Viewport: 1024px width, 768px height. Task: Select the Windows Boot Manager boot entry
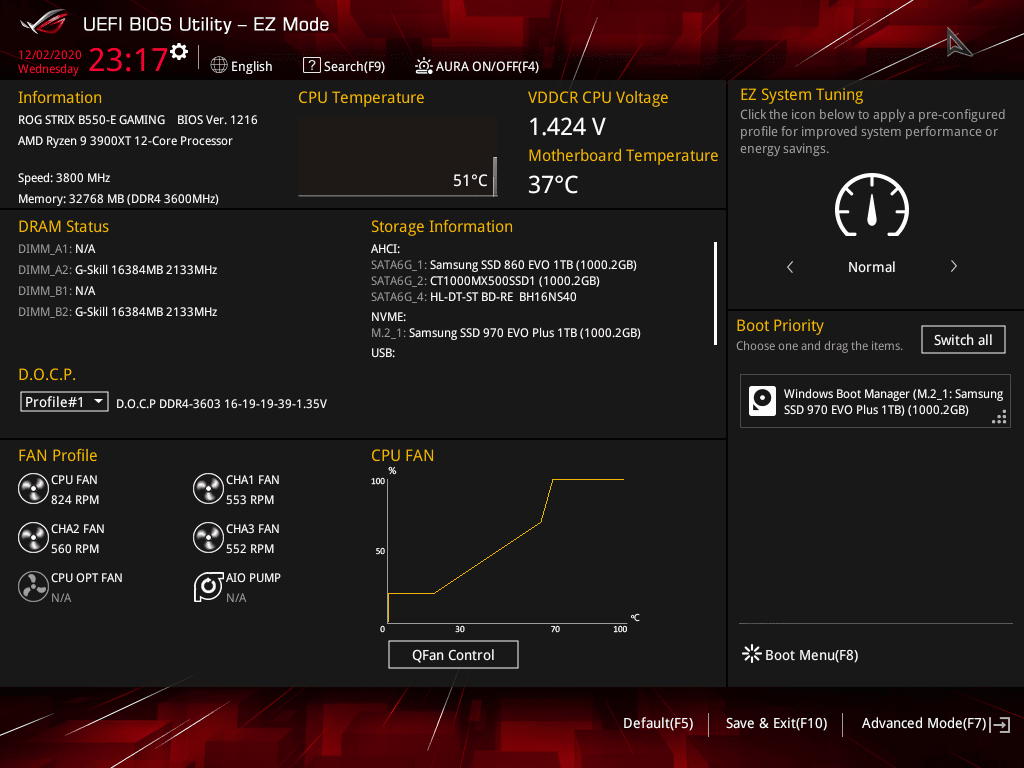click(875, 401)
